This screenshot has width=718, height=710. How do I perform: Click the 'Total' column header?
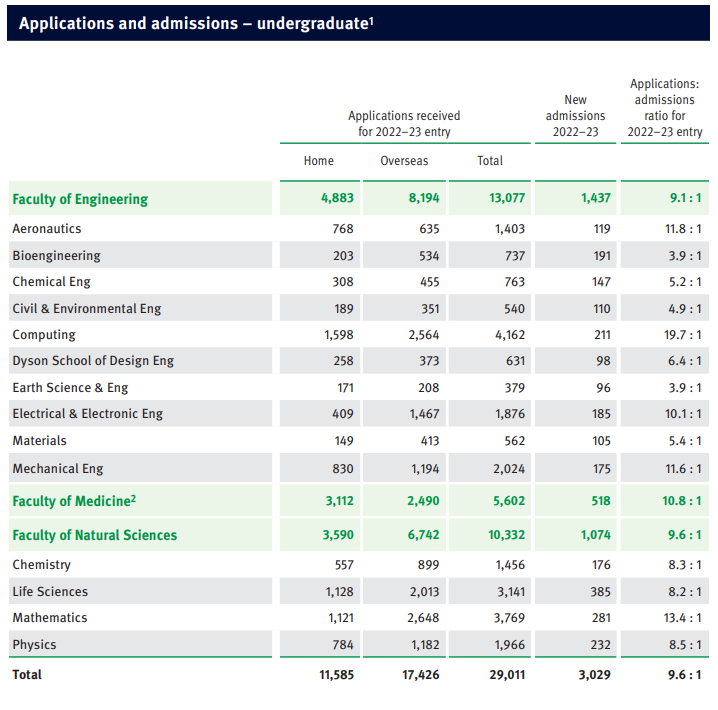click(490, 161)
